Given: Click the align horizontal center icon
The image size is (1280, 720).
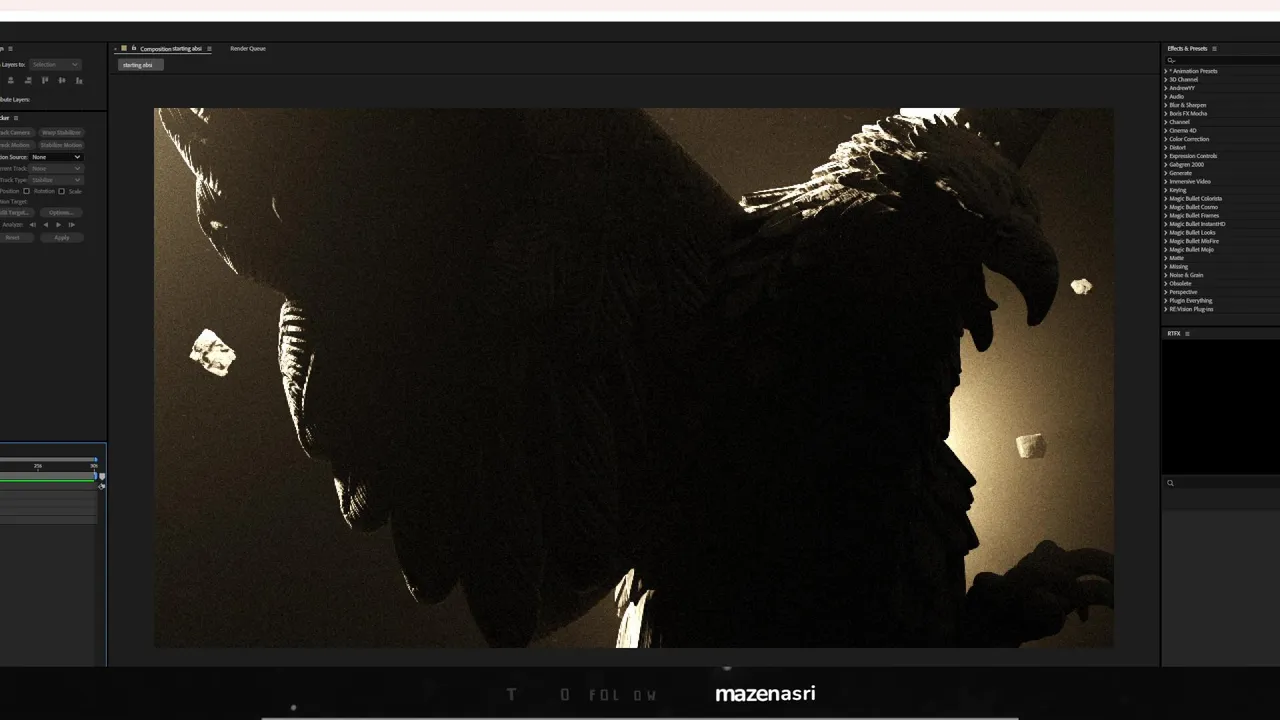Looking at the screenshot, I should coord(11,80).
